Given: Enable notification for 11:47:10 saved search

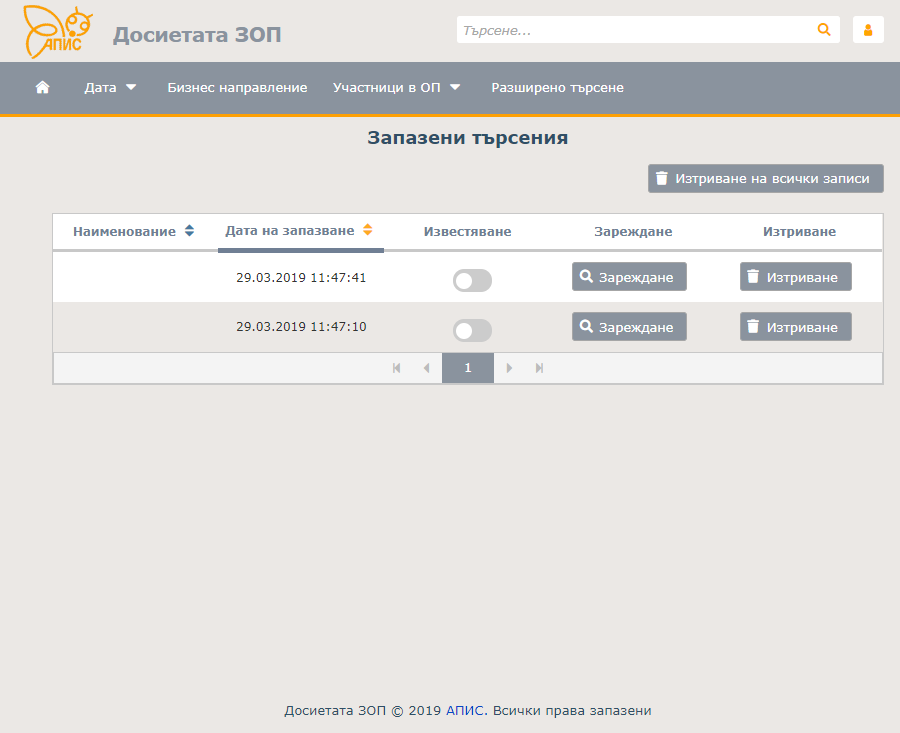Looking at the screenshot, I should [x=472, y=330].
